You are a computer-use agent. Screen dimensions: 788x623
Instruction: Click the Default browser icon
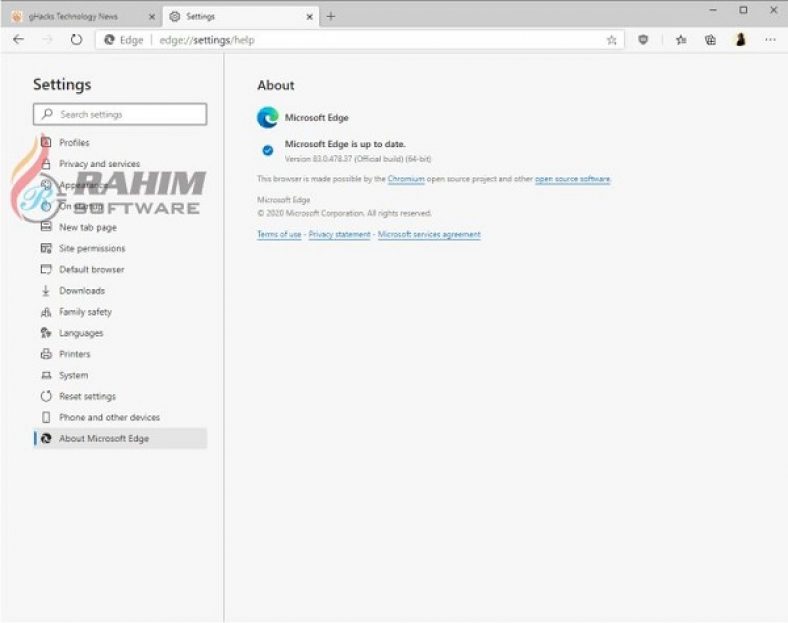[x=46, y=269]
